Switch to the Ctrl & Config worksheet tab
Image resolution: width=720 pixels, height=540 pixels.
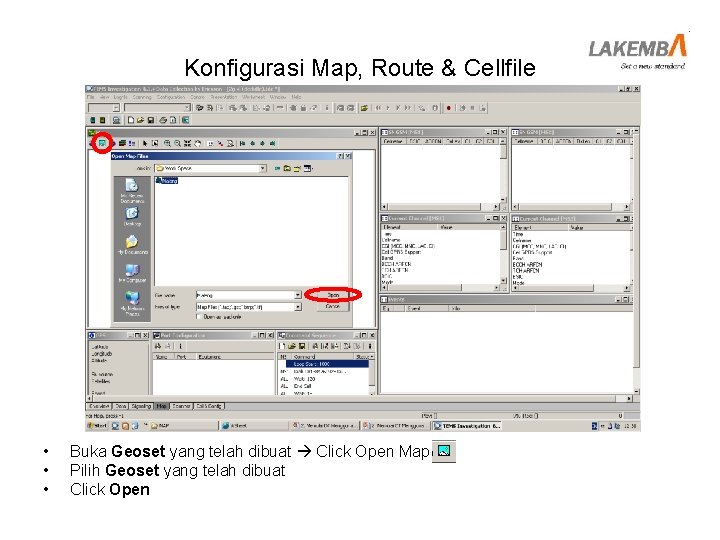209,406
